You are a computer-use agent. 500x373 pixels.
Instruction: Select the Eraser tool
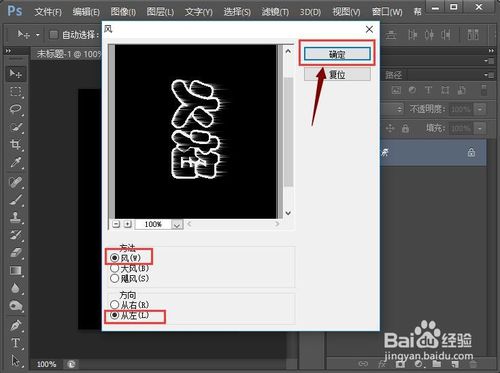click(x=15, y=253)
